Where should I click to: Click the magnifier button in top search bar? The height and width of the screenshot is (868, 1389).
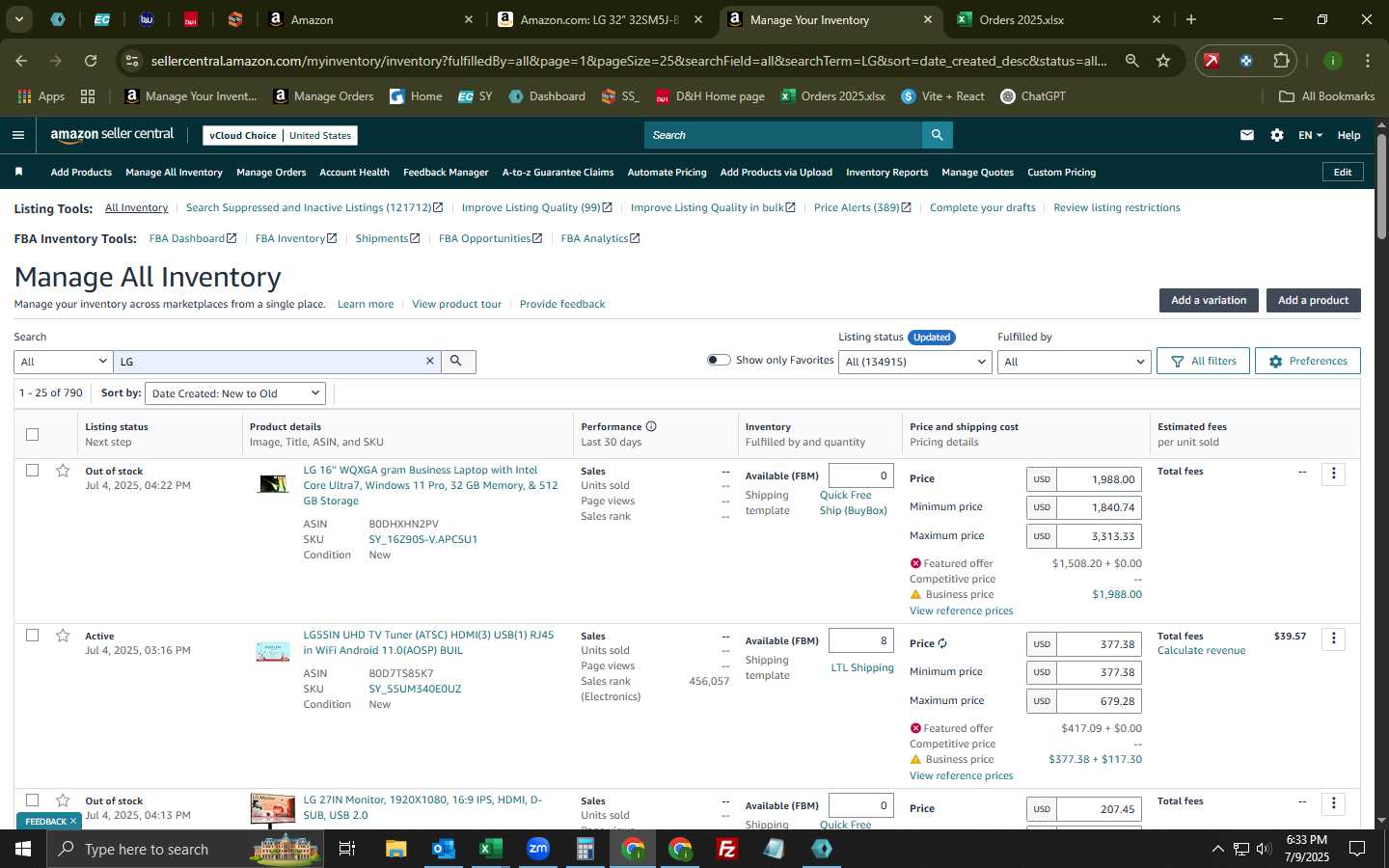click(x=937, y=135)
